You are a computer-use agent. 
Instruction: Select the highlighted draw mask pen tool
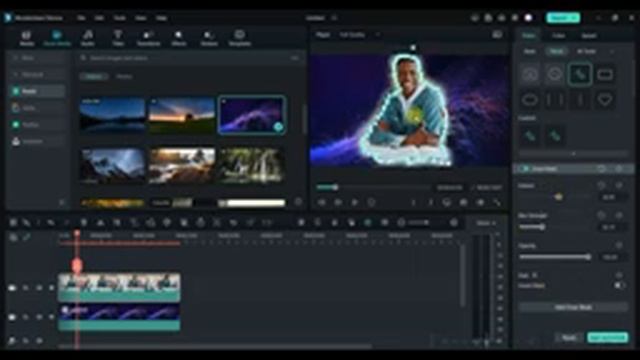coord(580,74)
